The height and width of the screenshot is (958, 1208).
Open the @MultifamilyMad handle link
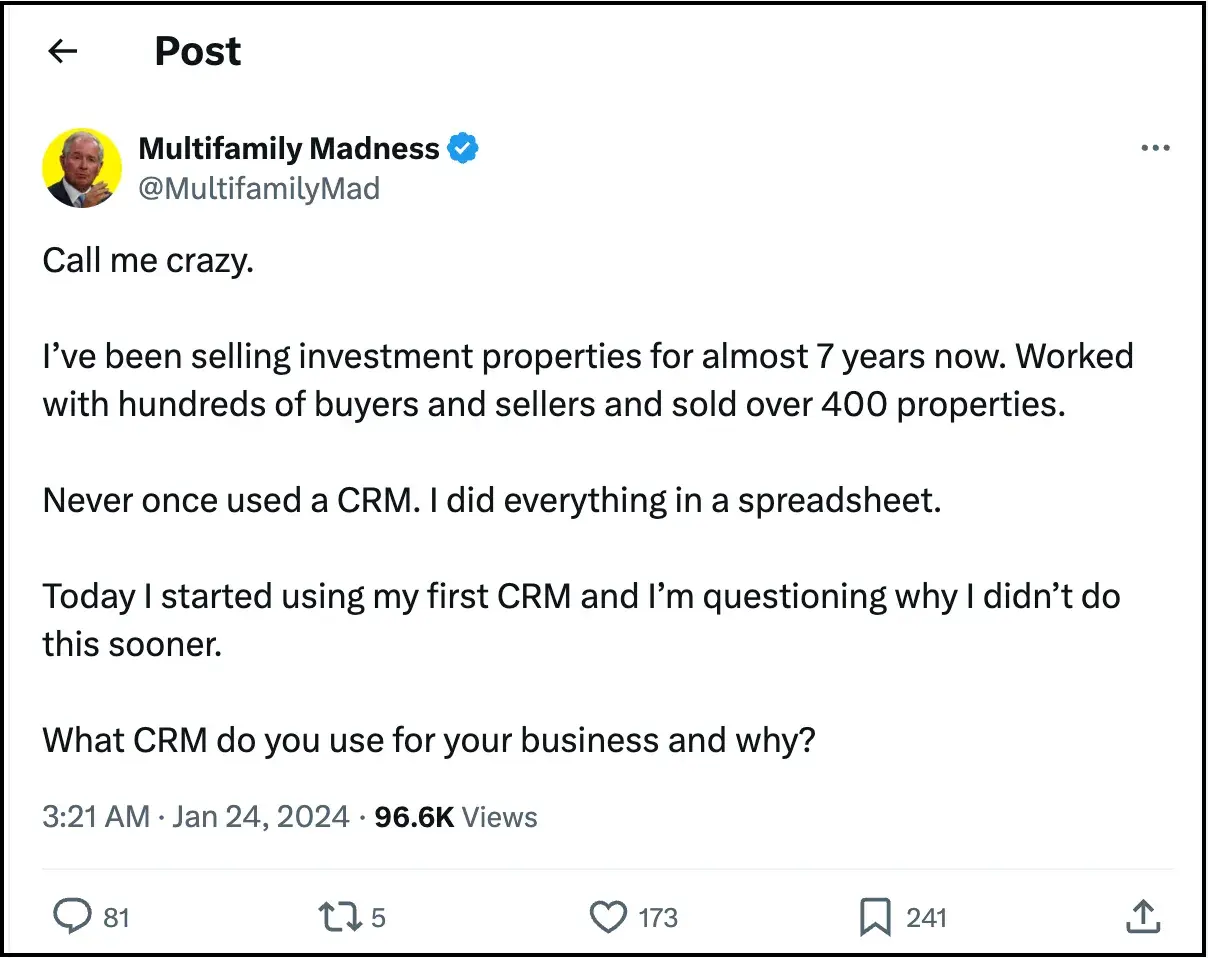(258, 188)
